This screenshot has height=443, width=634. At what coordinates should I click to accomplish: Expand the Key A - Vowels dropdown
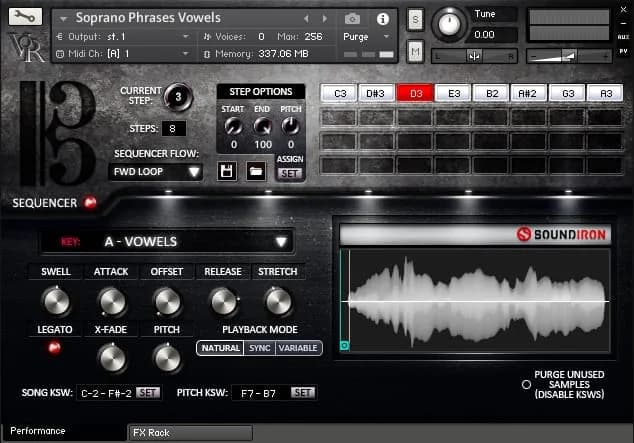167,241
